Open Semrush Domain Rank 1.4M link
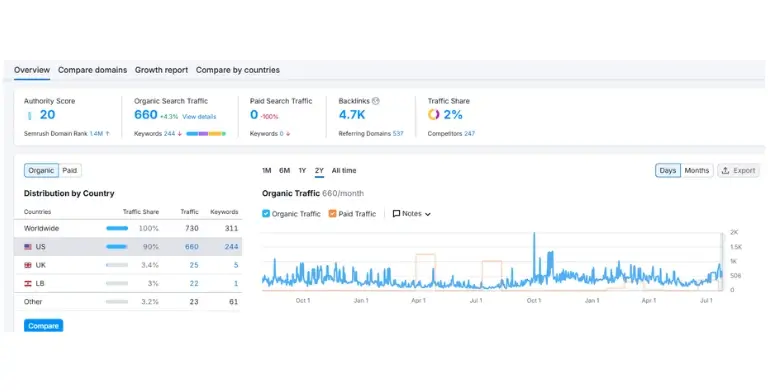The height and width of the screenshot is (392, 768). click(96, 134)
